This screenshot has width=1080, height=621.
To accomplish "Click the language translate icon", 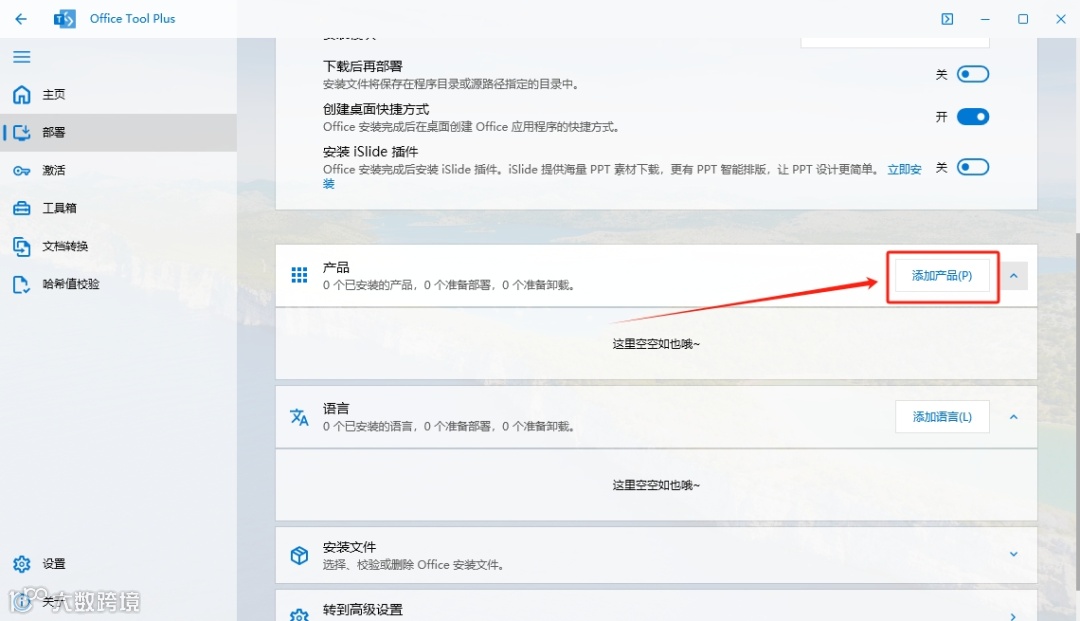I will (x=299, y=417).
